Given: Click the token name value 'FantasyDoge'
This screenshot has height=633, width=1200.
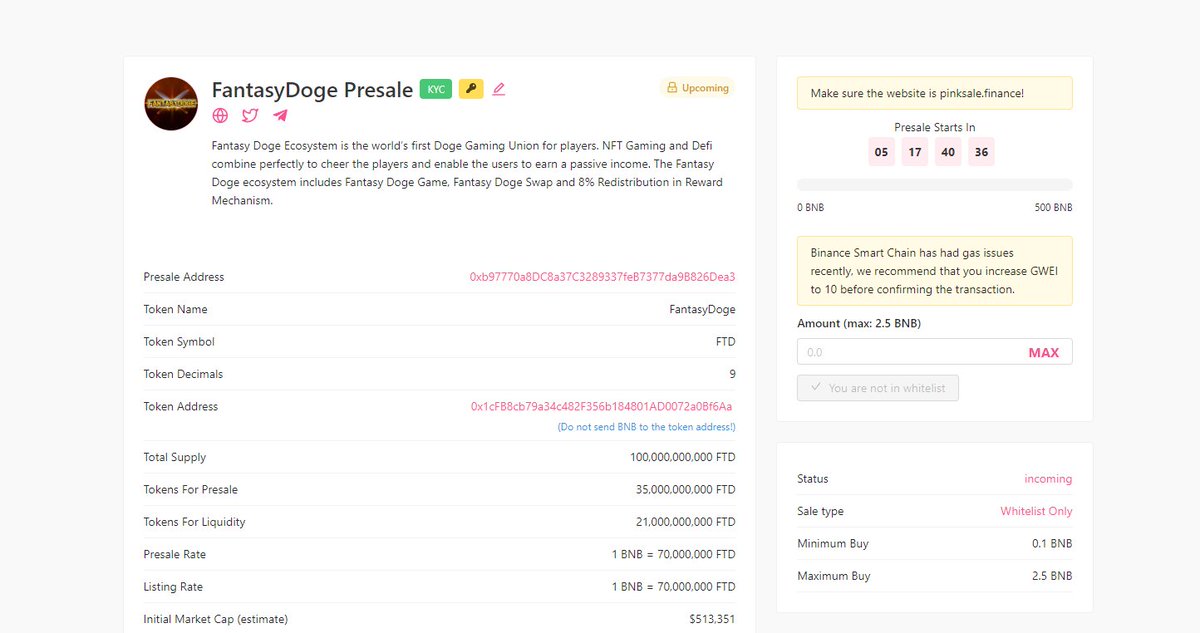Looking at the screenshot, I should 702,310.
